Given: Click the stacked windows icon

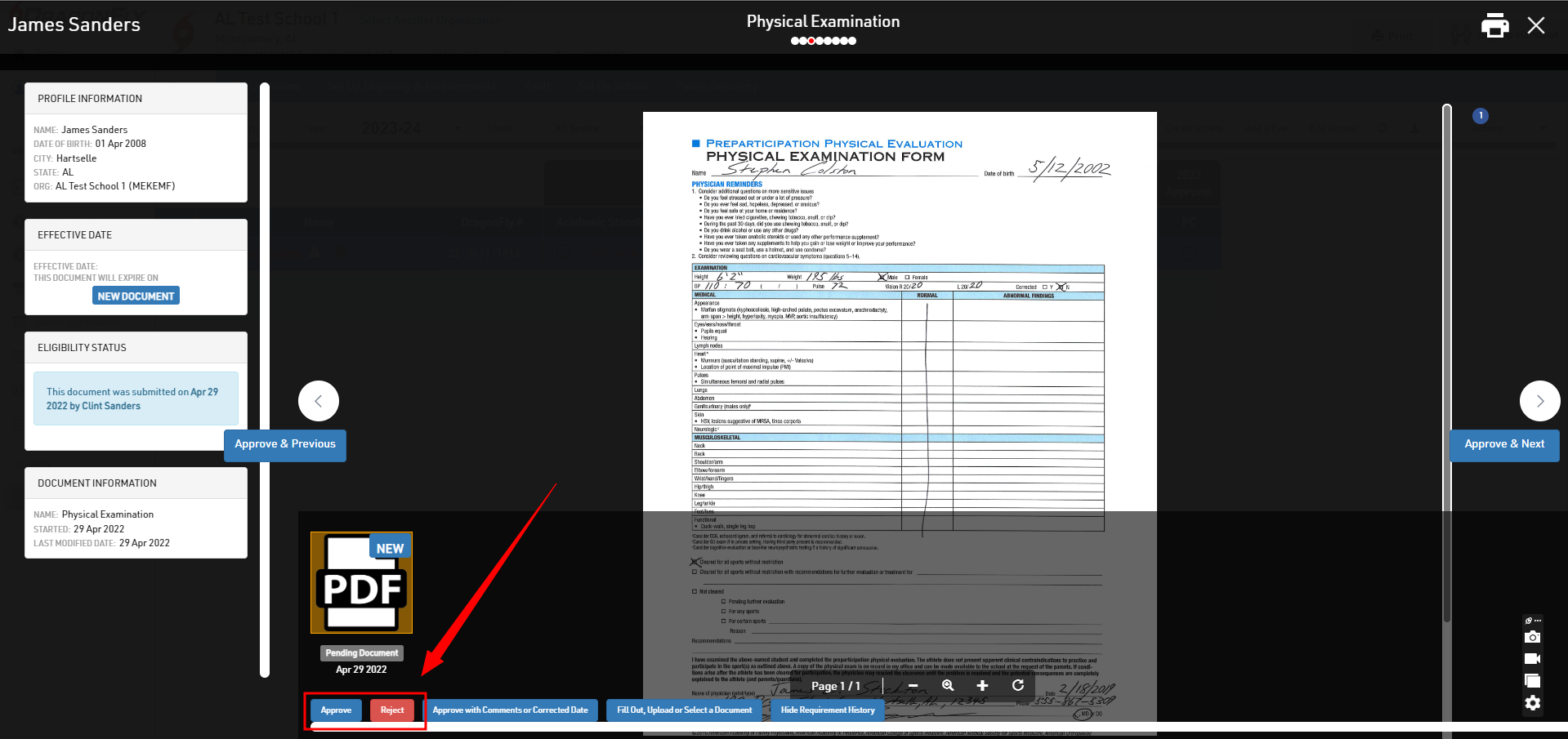Looking at the screenshot, I should click(x=1532, y=681).
